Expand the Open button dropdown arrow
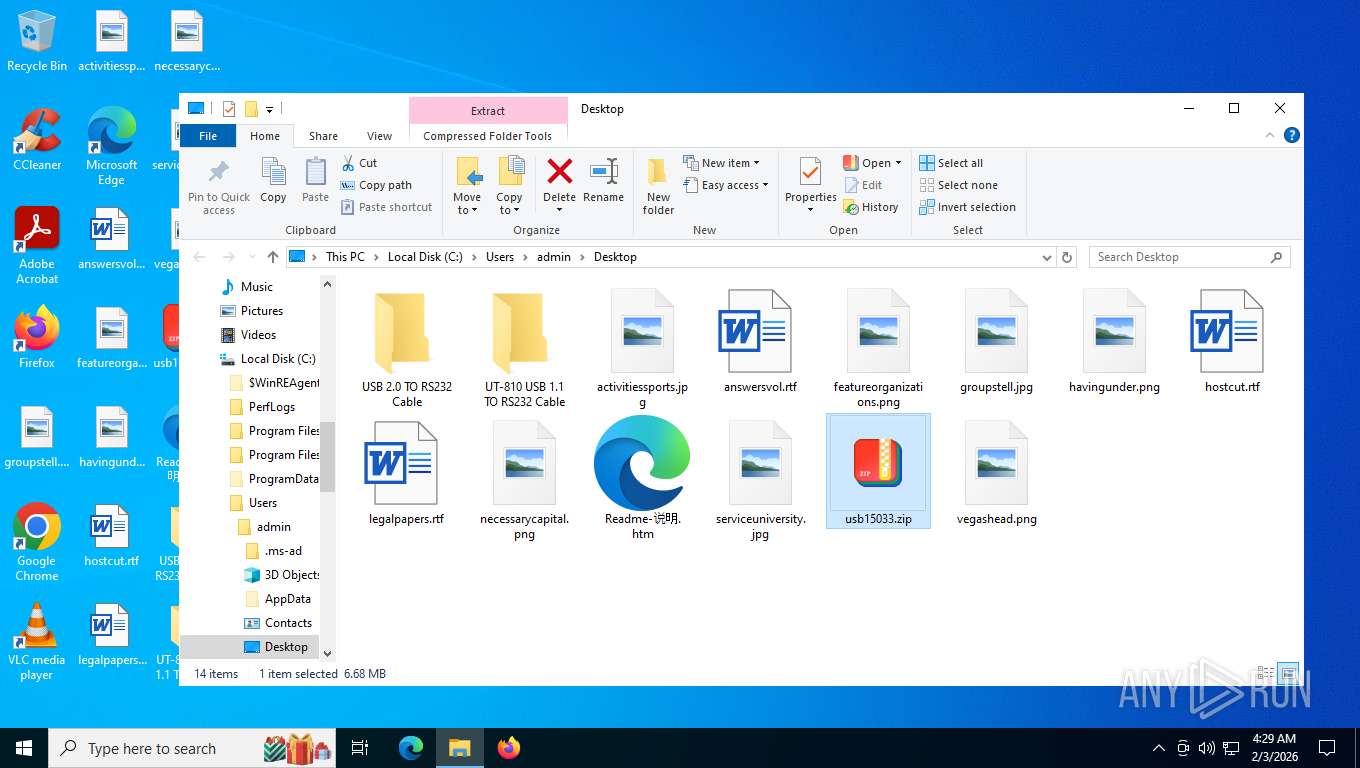The height and width of the screenshot is (768, 1360). click(x=898, y=163)
